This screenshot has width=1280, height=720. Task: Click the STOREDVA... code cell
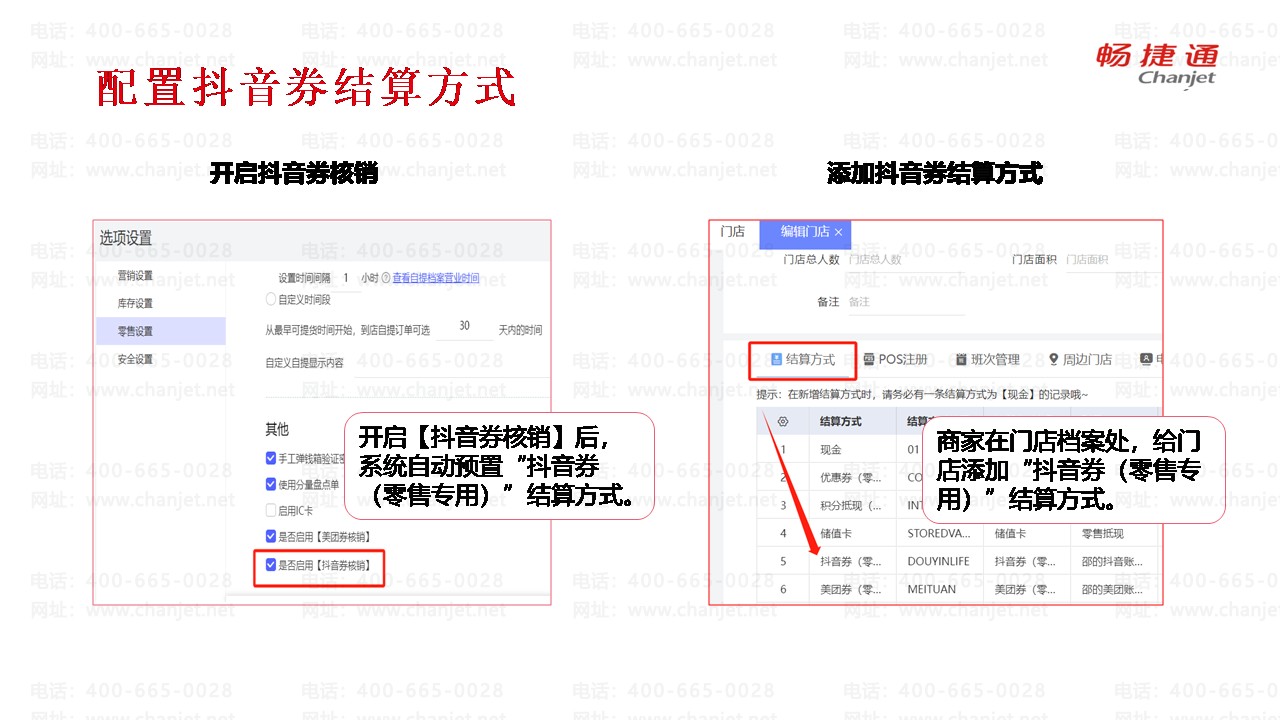940,534
